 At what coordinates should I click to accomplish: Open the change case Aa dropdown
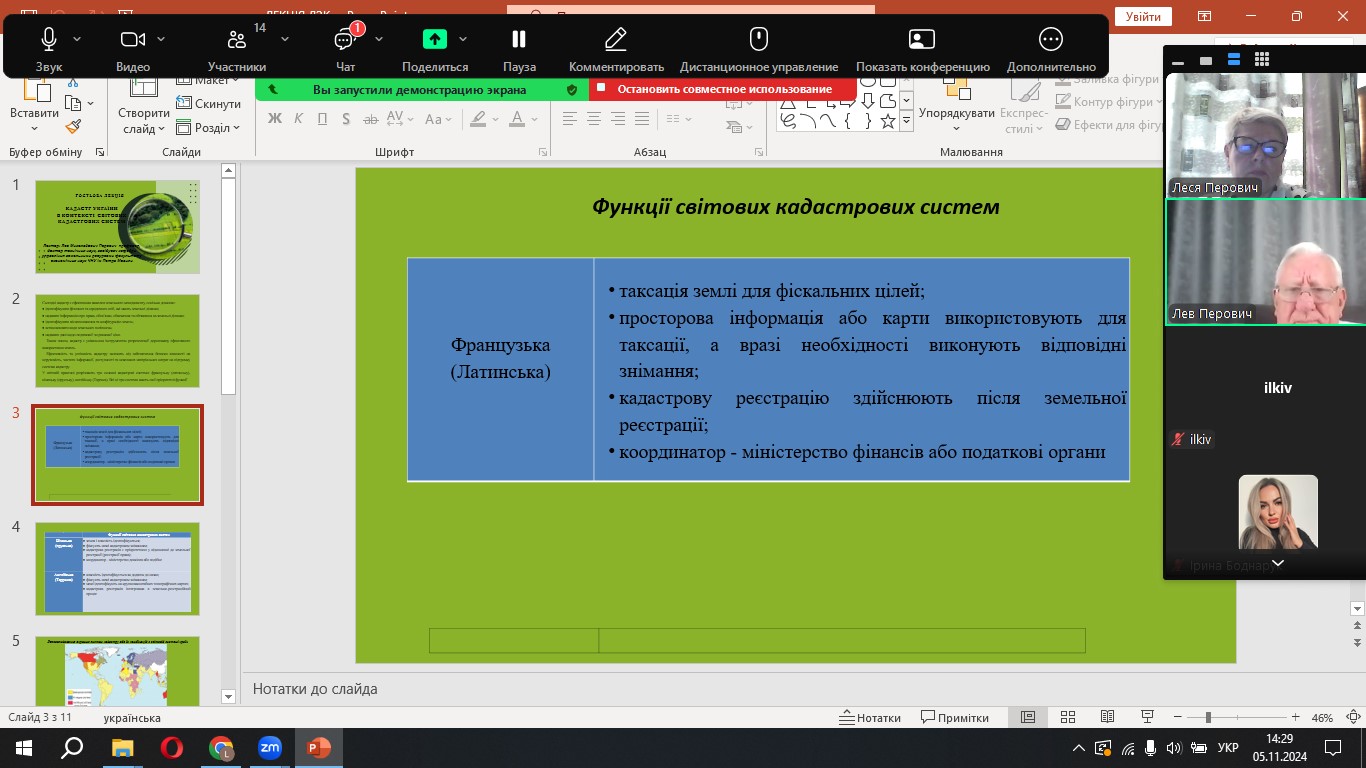tap(437, 119)
